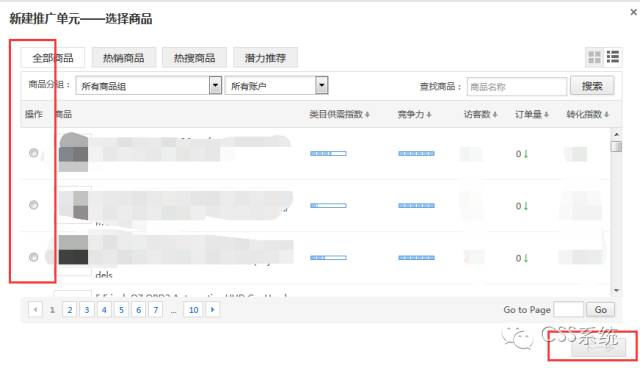Click the 商品名称 search field
The width and height of the screenshot is (640, 368).
coord(517,86)
